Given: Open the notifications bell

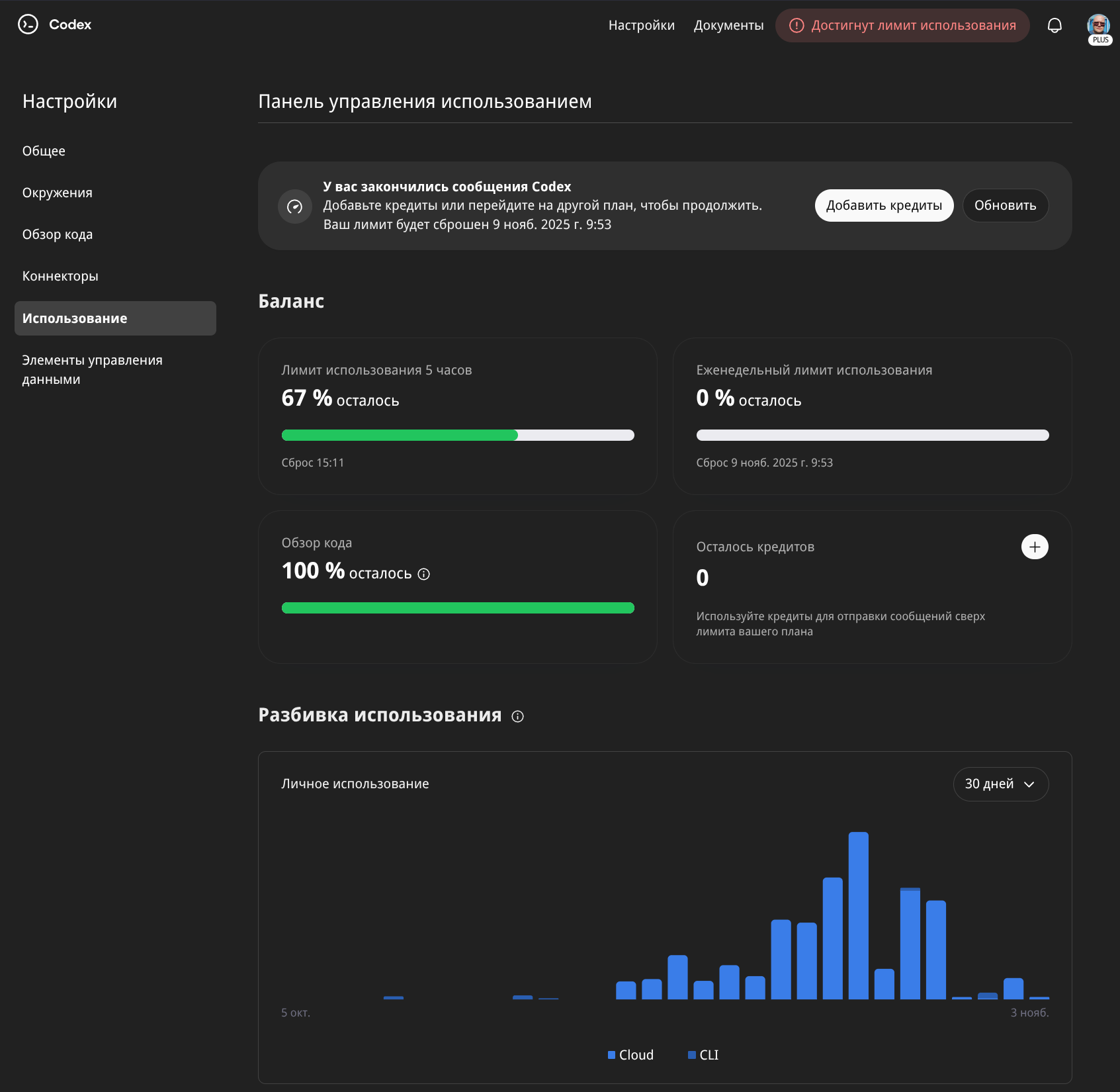Looking at the screenshot, I should [x=1055, y=25].
